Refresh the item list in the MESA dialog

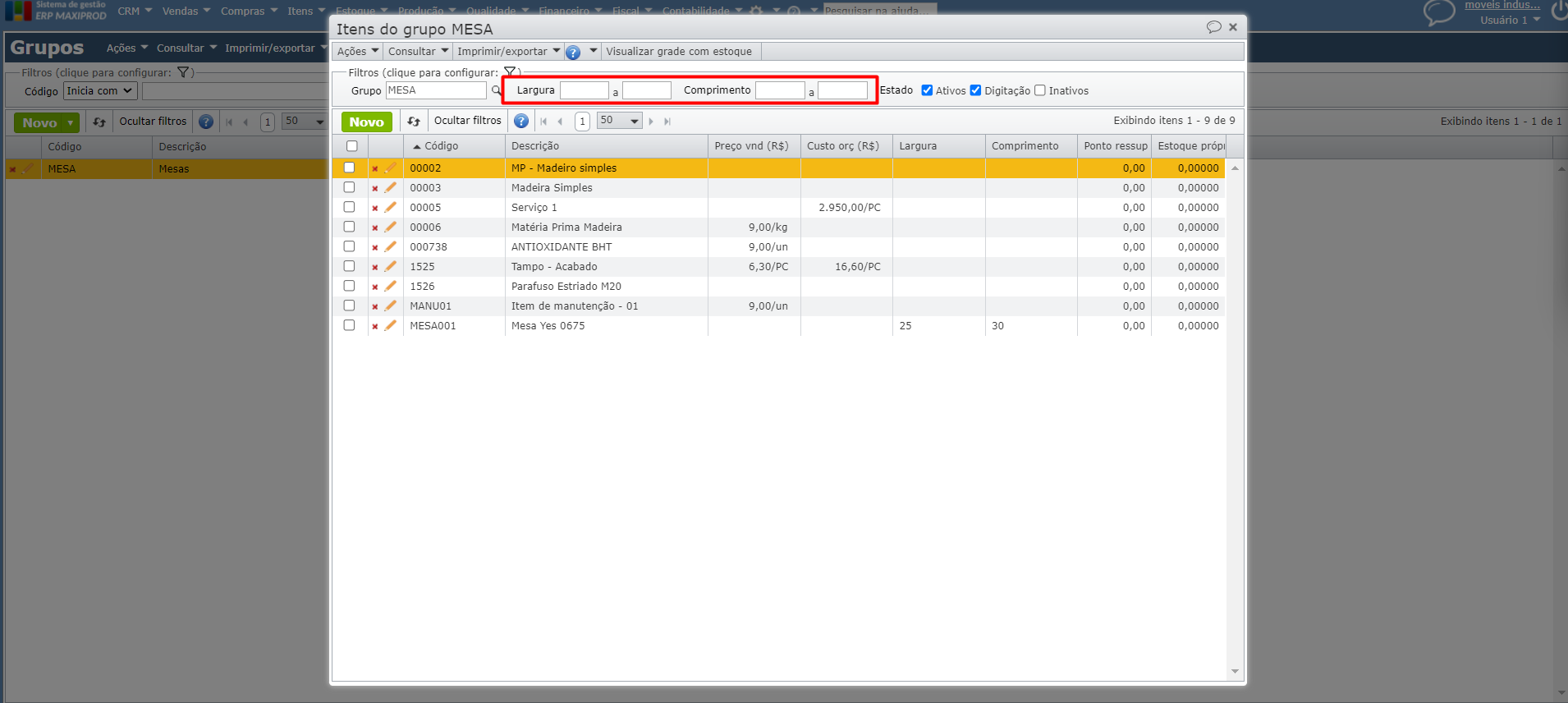tap(414, 122)
